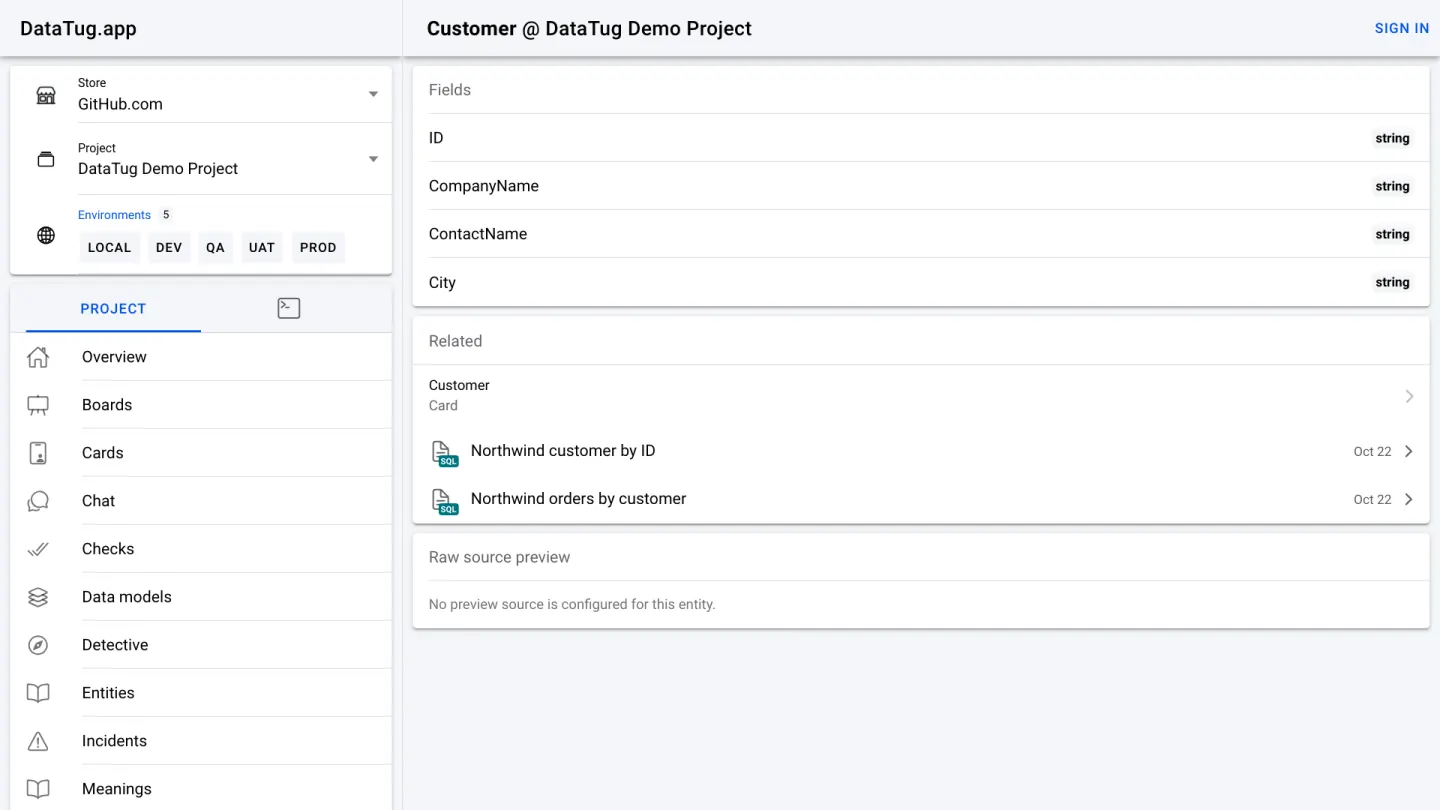
Task: Click the project folder icon
Action: tap(46, 160)
